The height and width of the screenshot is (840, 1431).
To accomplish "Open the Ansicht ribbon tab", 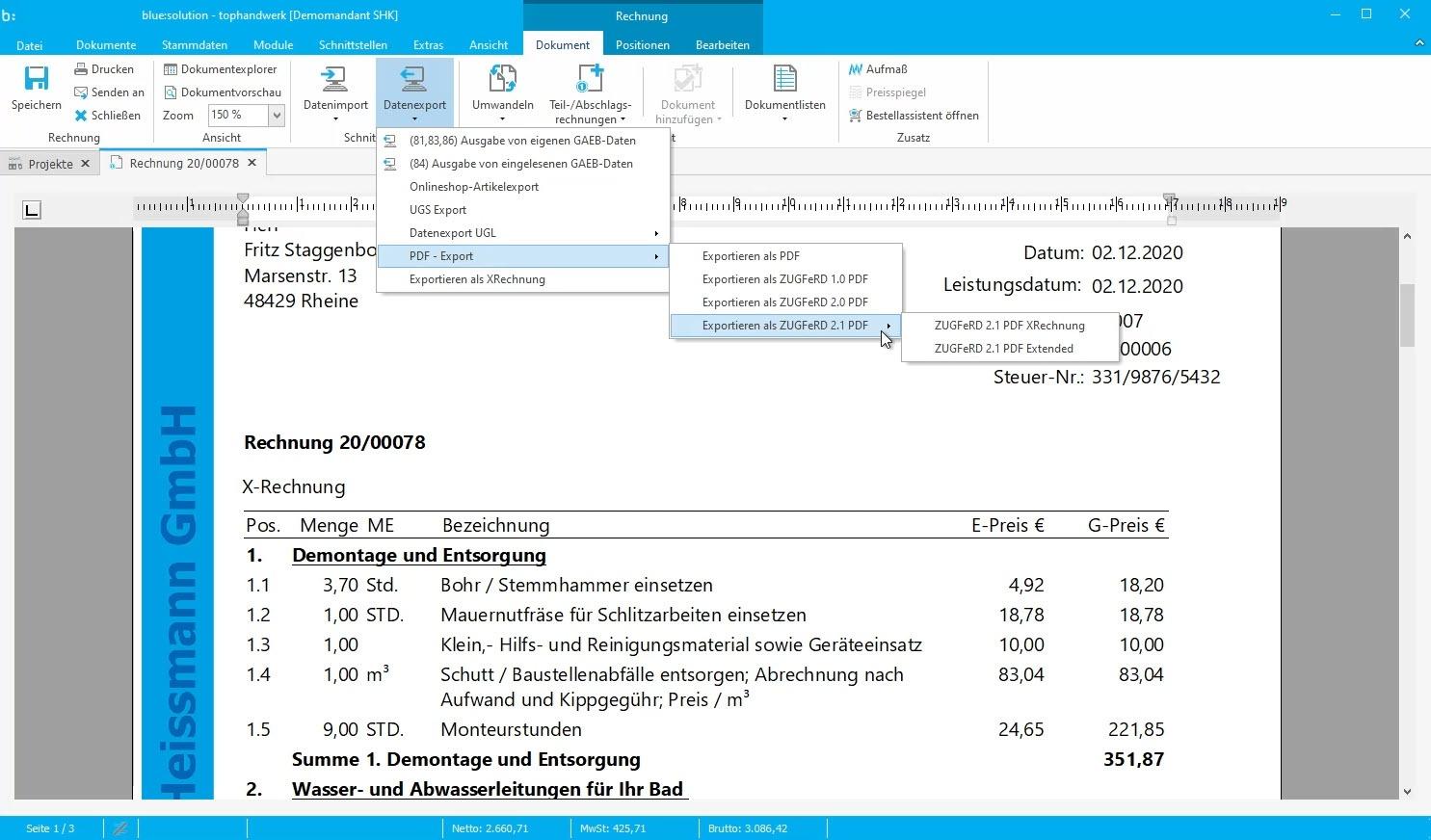I will [489, 45].
